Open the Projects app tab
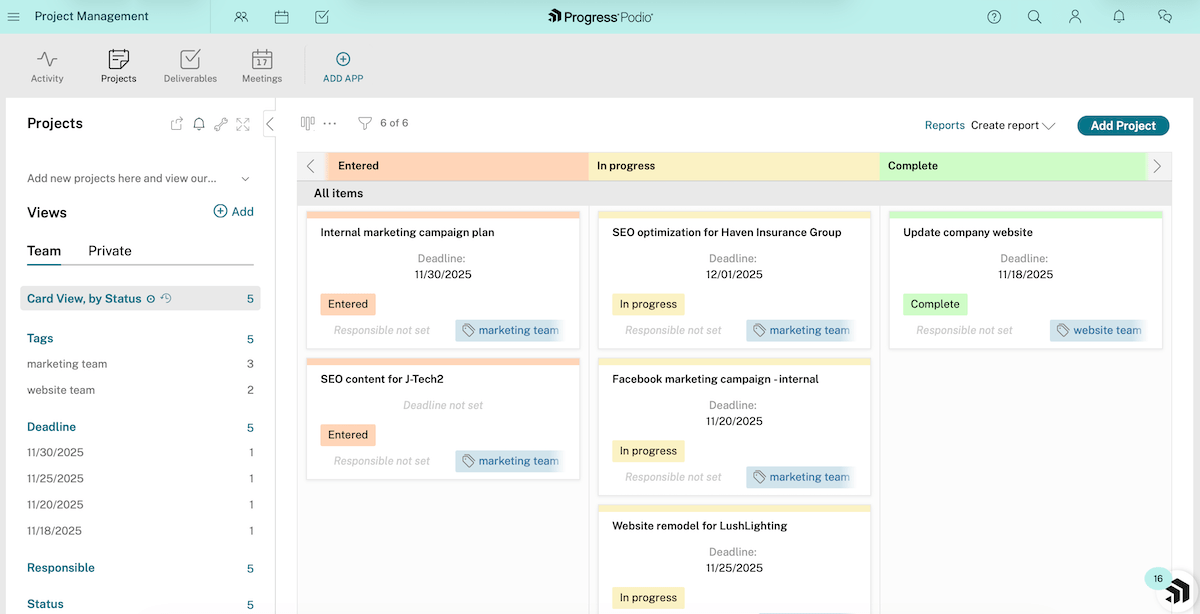The height and width of the screenshot is (614, 1200). (x=118, y=60)
